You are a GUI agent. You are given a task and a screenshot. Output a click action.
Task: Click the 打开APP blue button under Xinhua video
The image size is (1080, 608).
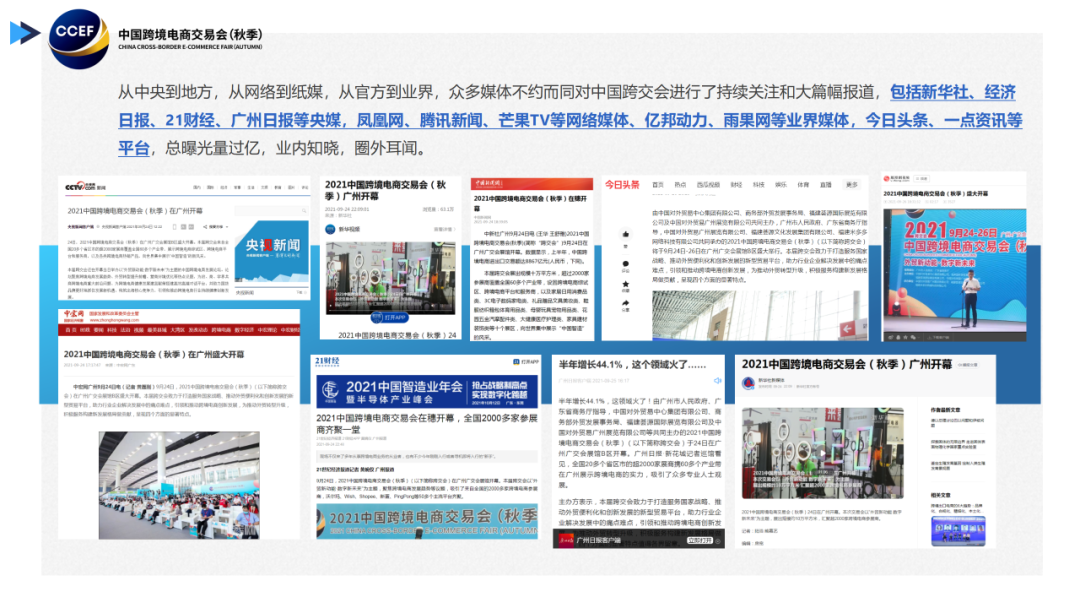390,317
